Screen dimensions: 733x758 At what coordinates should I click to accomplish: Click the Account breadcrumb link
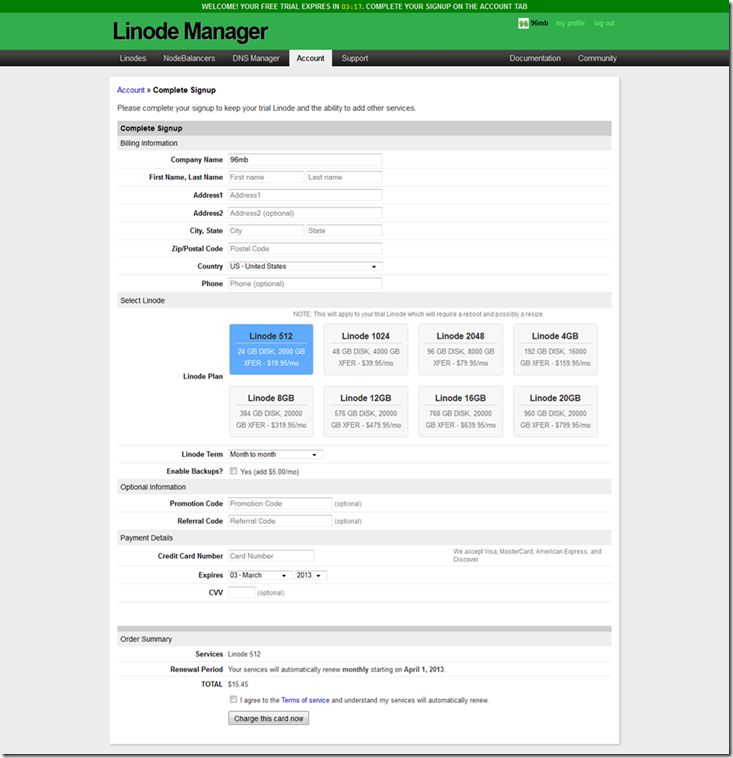tap(131, 90)
